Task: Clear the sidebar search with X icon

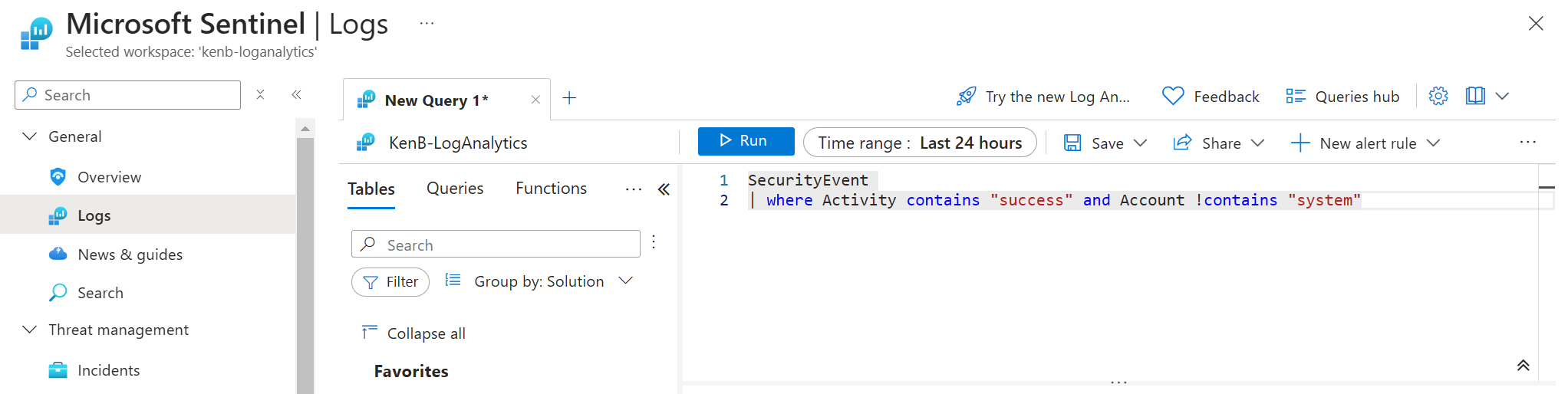Action: click(260, 94)
